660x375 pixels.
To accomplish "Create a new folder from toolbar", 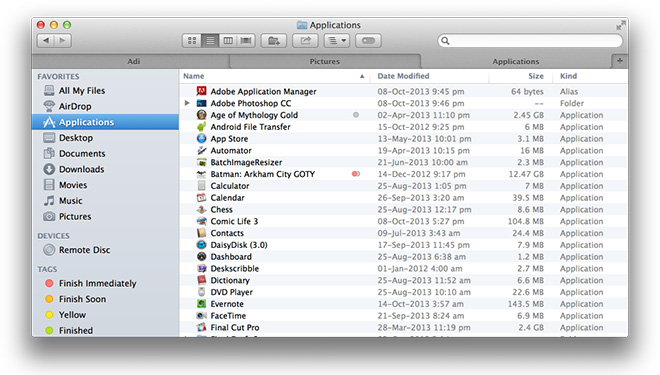I will click(274, 40).
